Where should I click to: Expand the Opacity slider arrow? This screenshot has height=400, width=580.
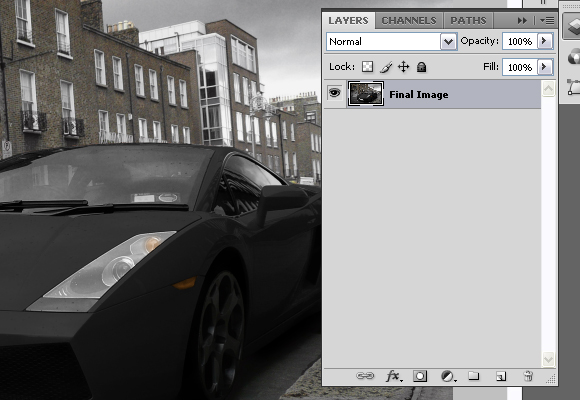click(x=545, y=41)
